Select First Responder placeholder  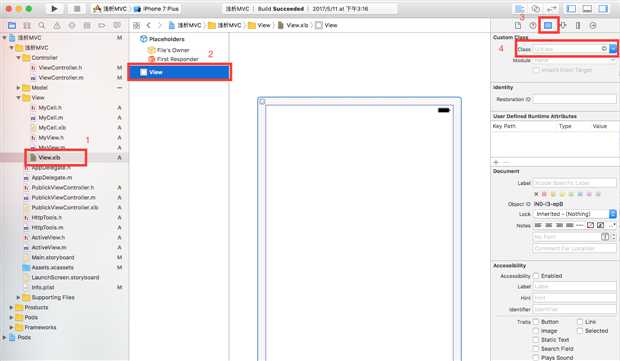[173, 59]
